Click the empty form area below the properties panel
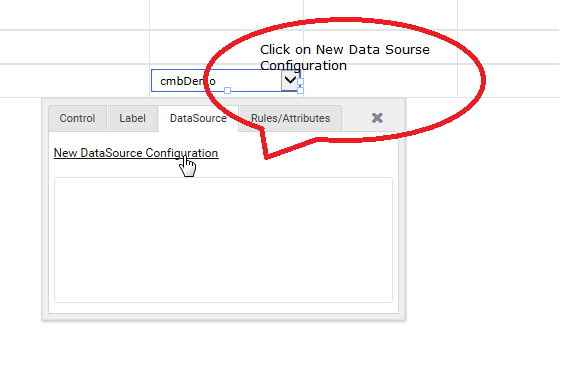 tap(223, 343)
